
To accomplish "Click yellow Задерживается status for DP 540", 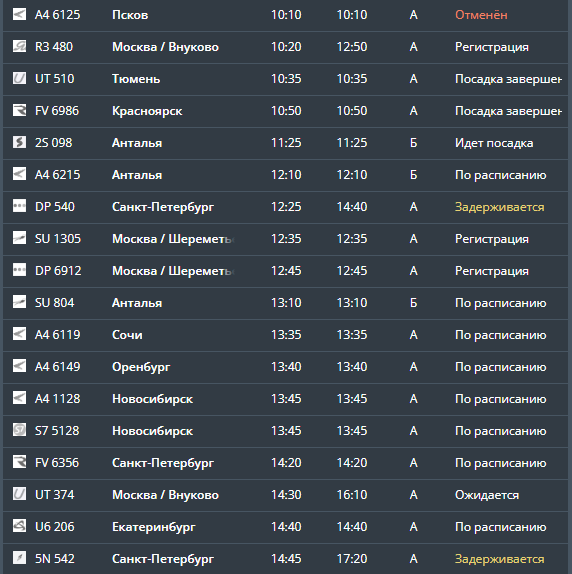I will pyautogui.click(x=500, y=207).
